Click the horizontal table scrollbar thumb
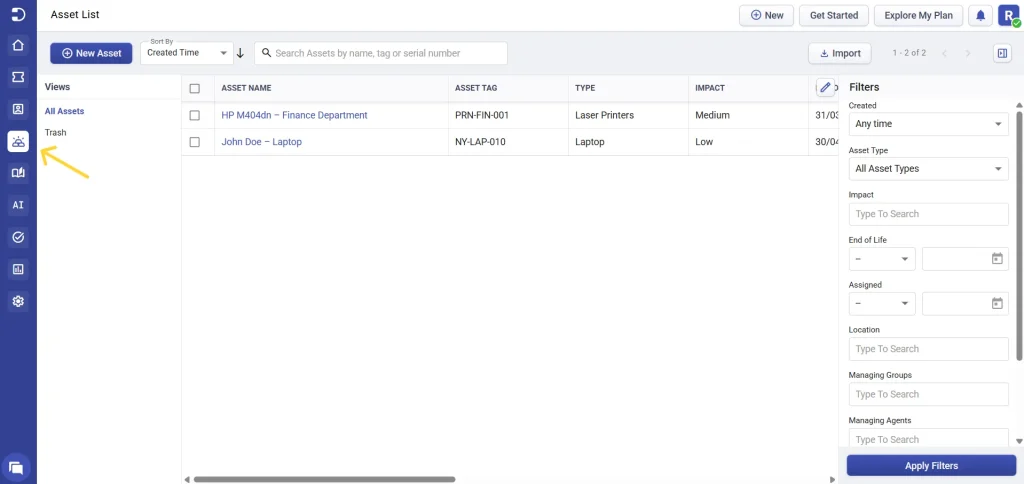This screenshot has width=1024, height=484. 324,479
